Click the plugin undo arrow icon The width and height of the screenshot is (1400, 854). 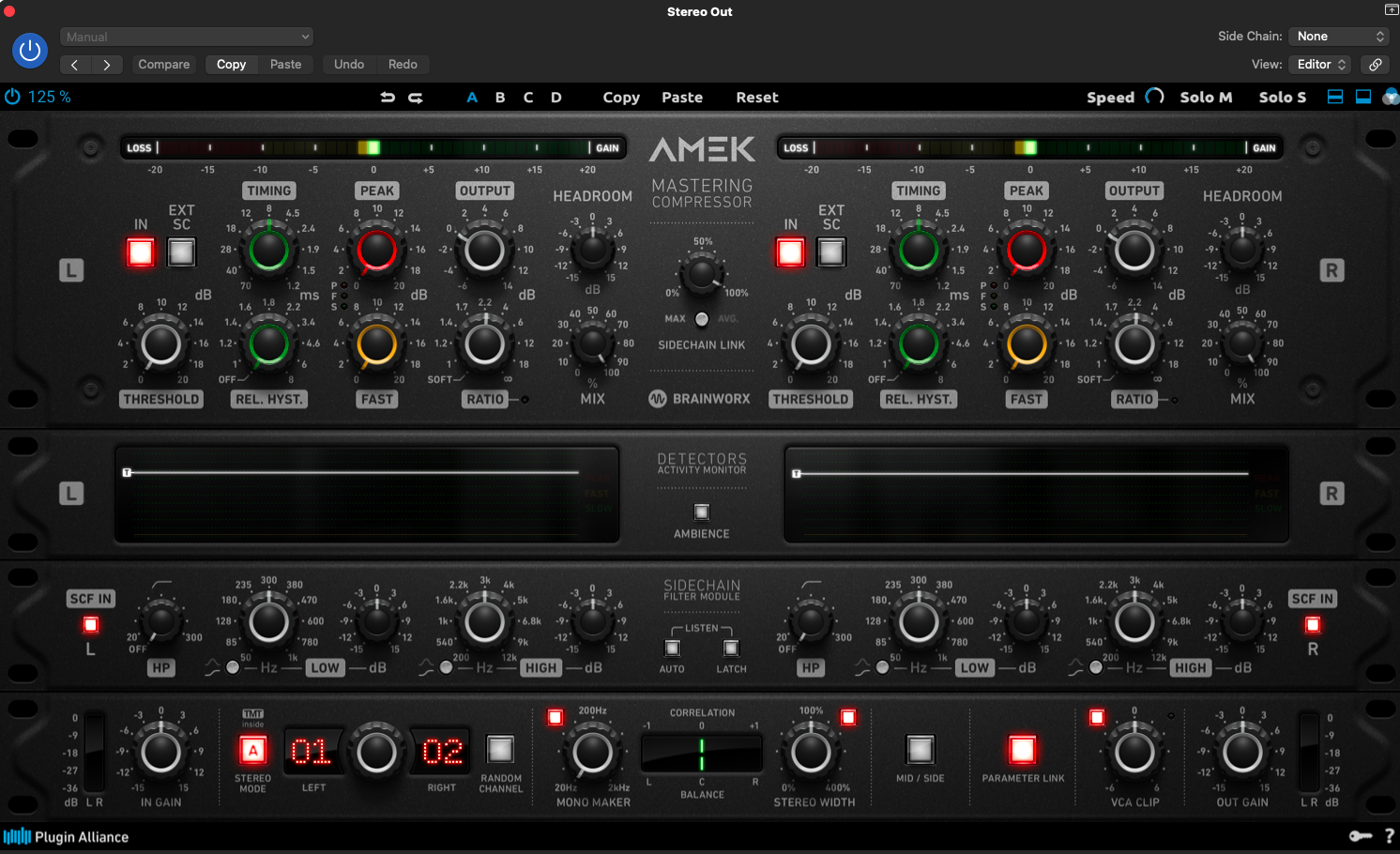pyautogui.click(x=388, y=97)
